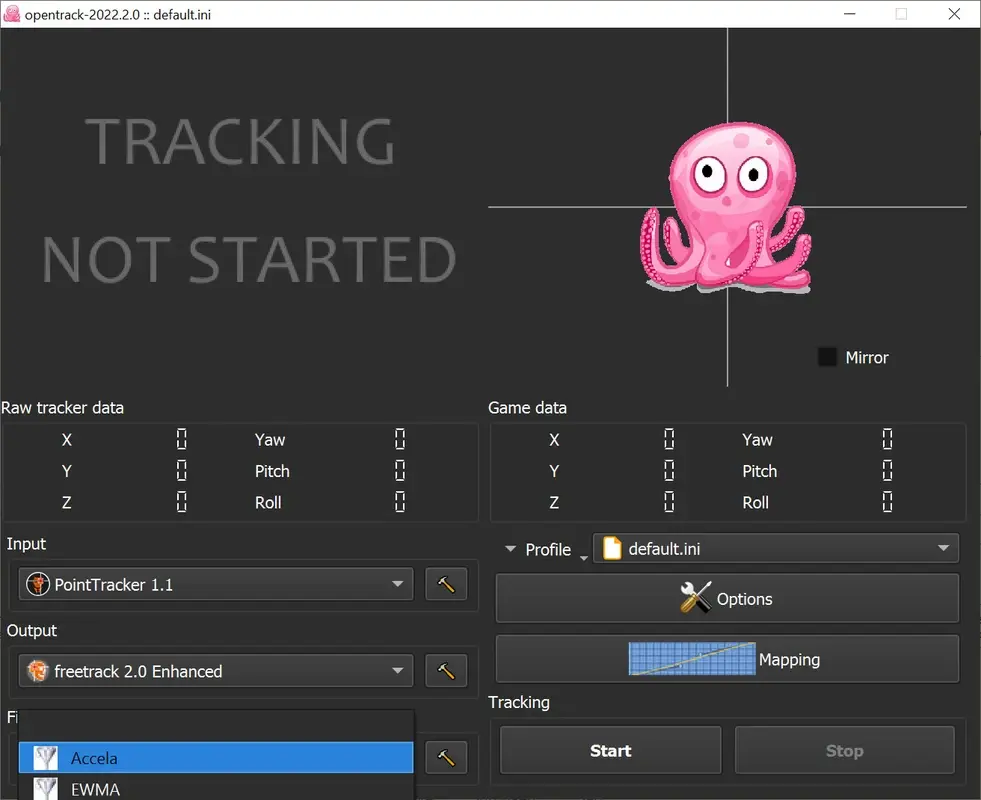Image resolution: width=981 pixels, height=800 pixels.
Task: Click the PointTracker logo in the Input selector
Action: click(37, 584)
